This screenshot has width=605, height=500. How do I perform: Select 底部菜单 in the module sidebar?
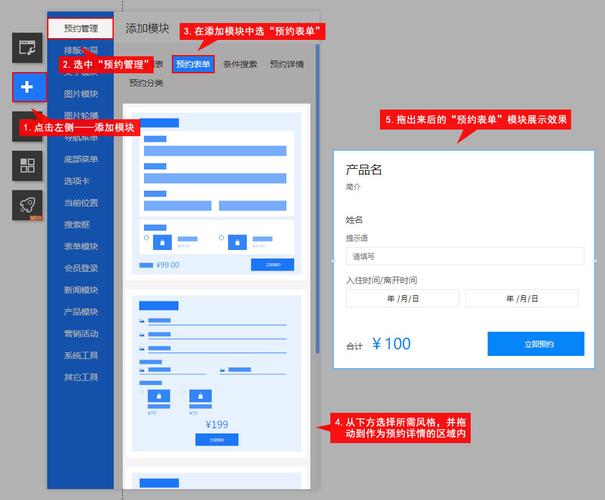tap(81, 159)
